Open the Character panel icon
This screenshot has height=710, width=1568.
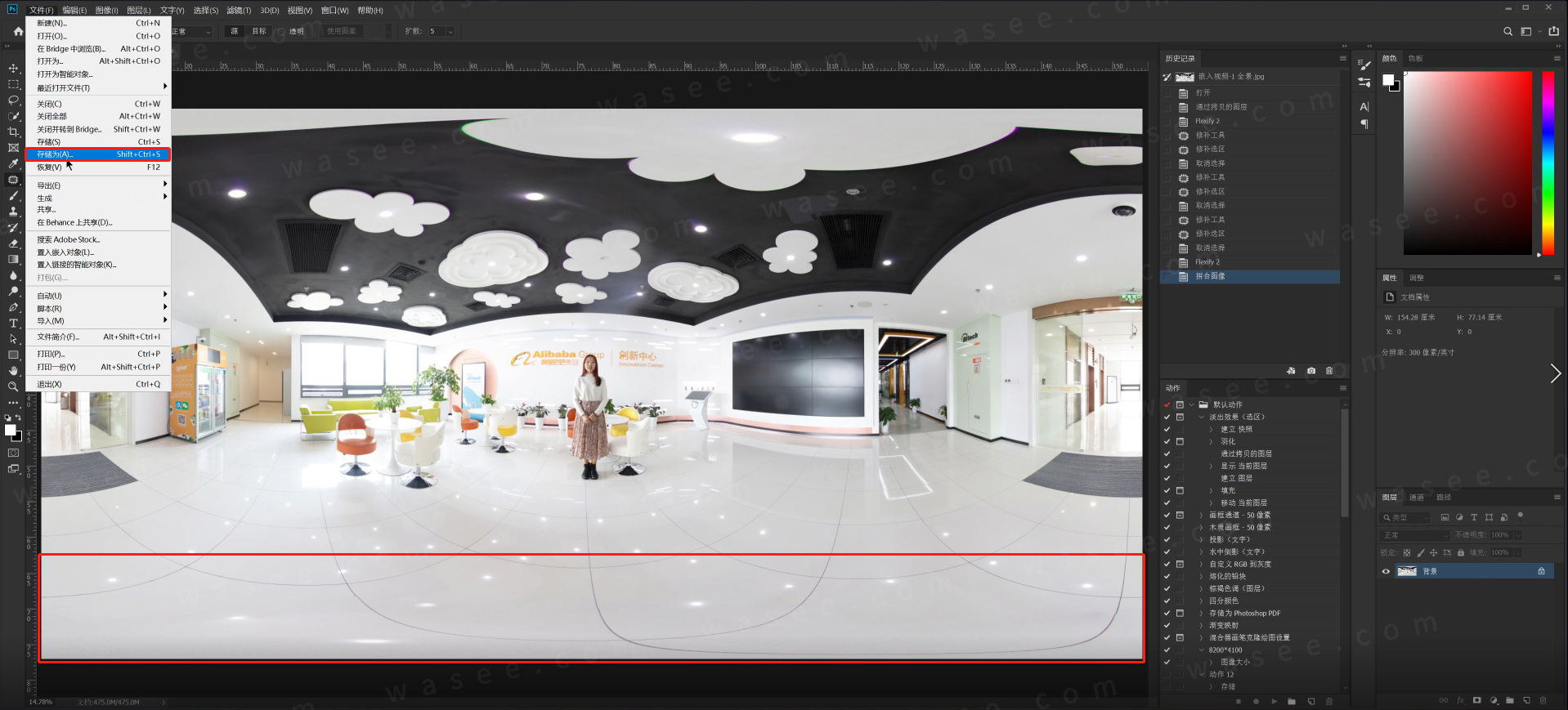point(1364,107)
